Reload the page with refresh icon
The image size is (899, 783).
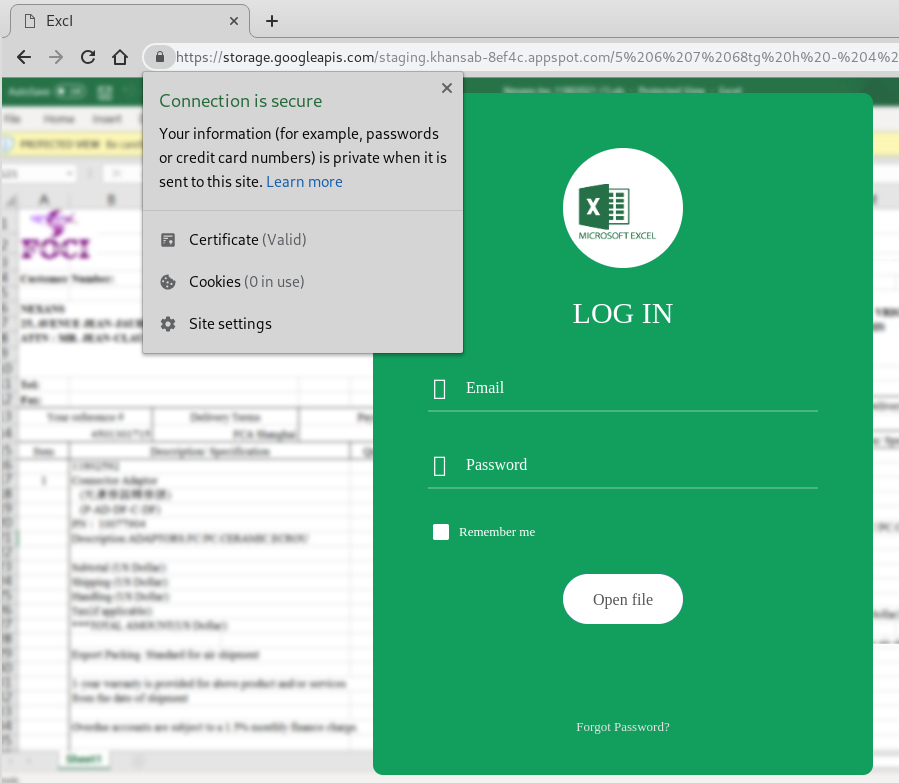(x=88, y=57)
